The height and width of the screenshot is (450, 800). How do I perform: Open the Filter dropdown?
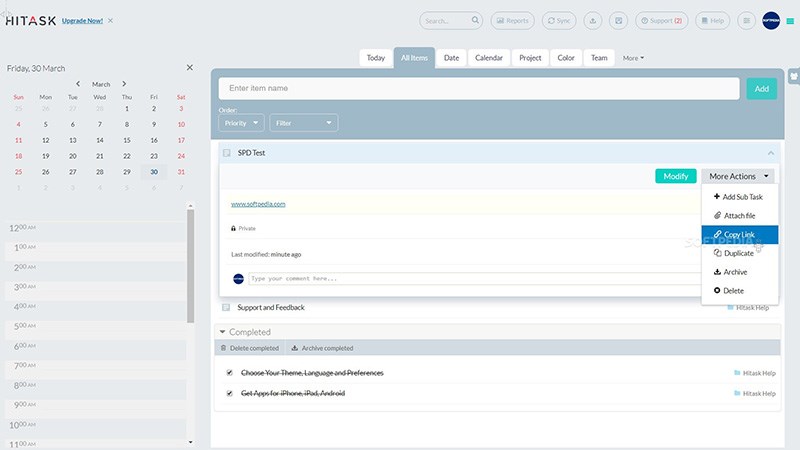tap(304, 123)
